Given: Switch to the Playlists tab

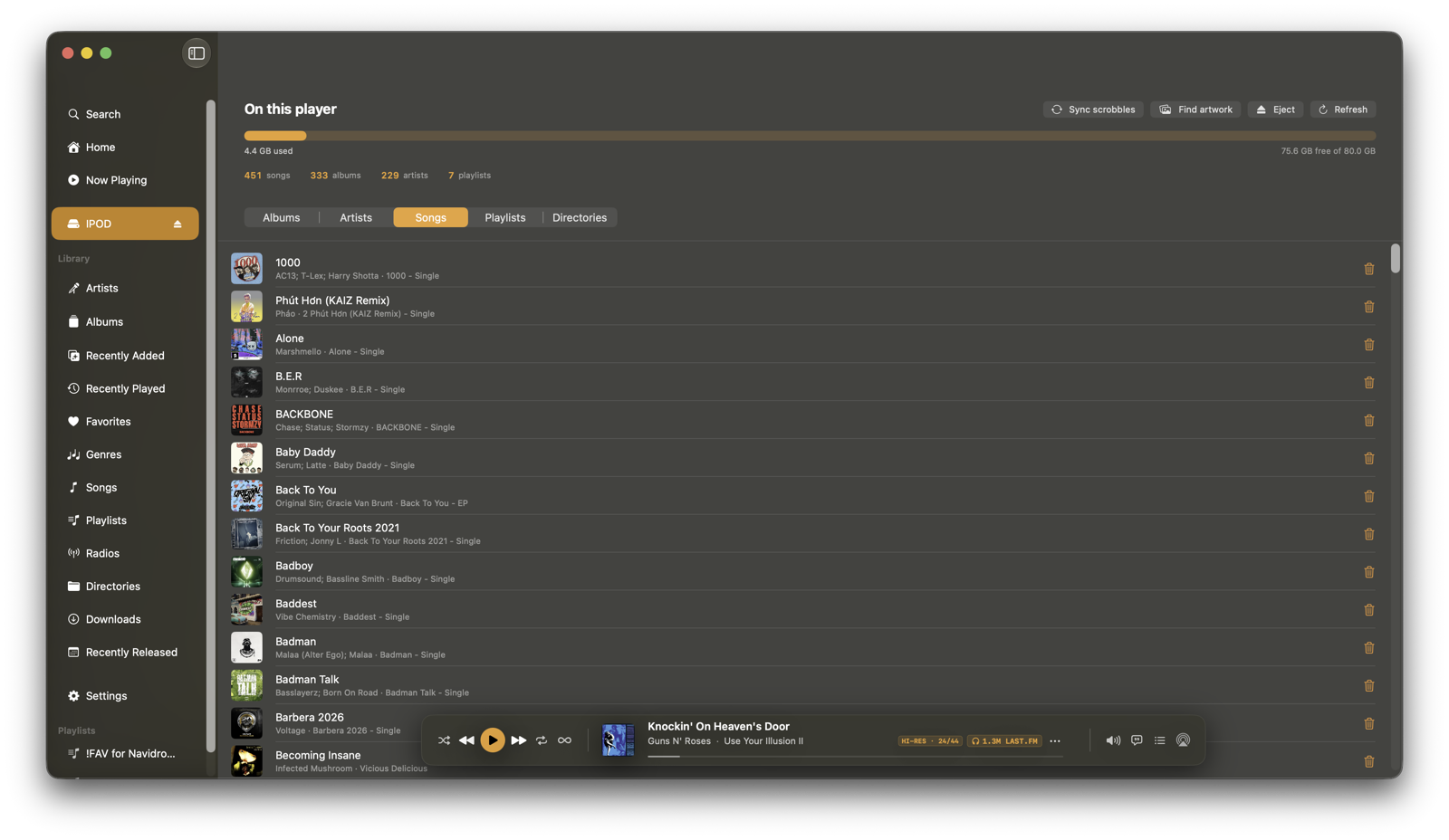Looking at the screenshot, I should pyautogui.click(x=505, y=217).
